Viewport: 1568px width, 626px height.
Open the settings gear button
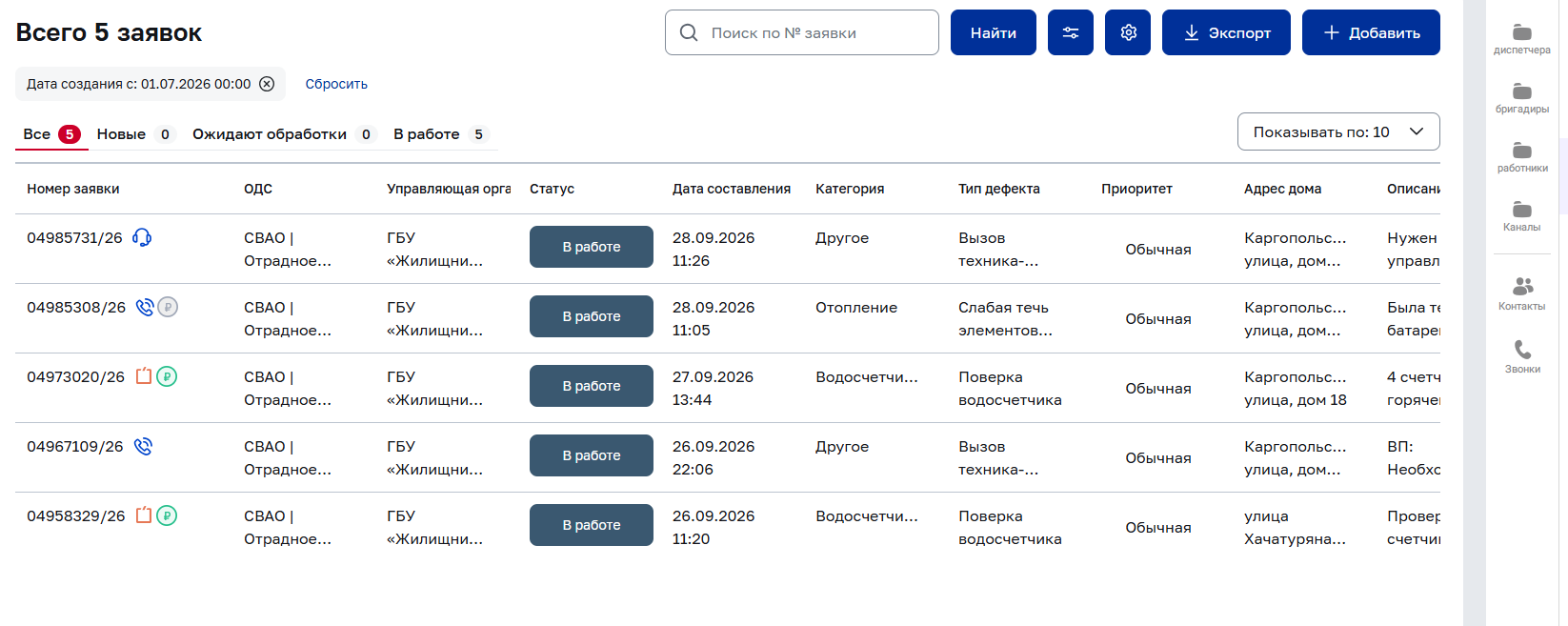1128,32
